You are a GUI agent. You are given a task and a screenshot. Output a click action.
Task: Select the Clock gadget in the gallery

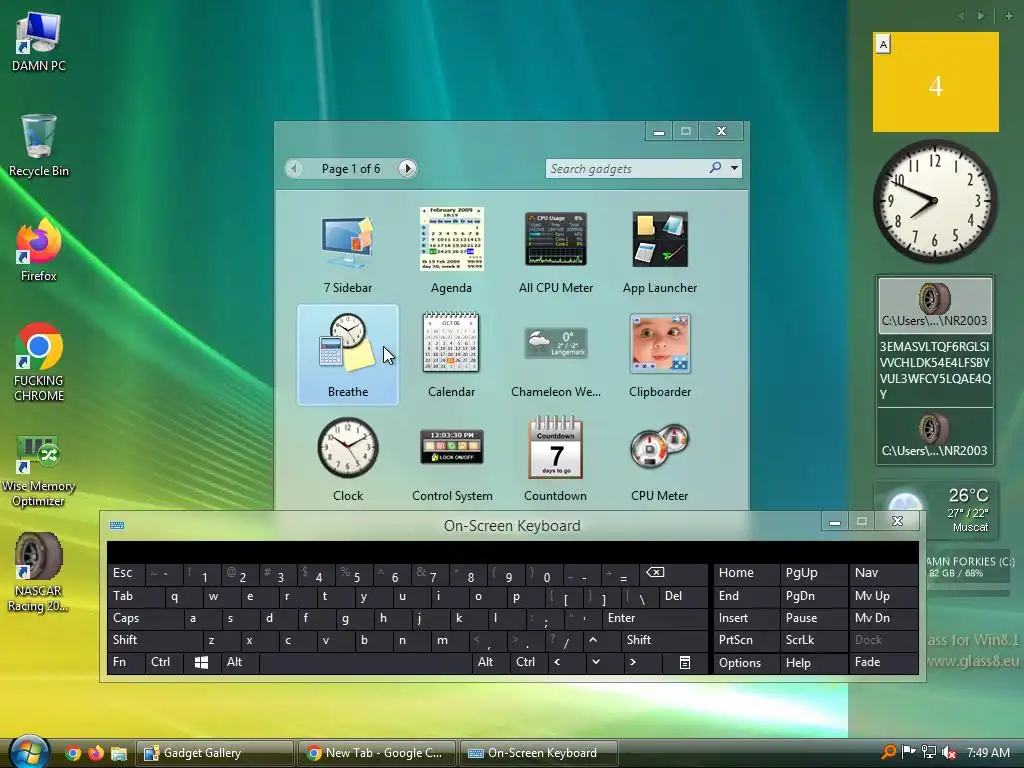(x=347, y=459)
